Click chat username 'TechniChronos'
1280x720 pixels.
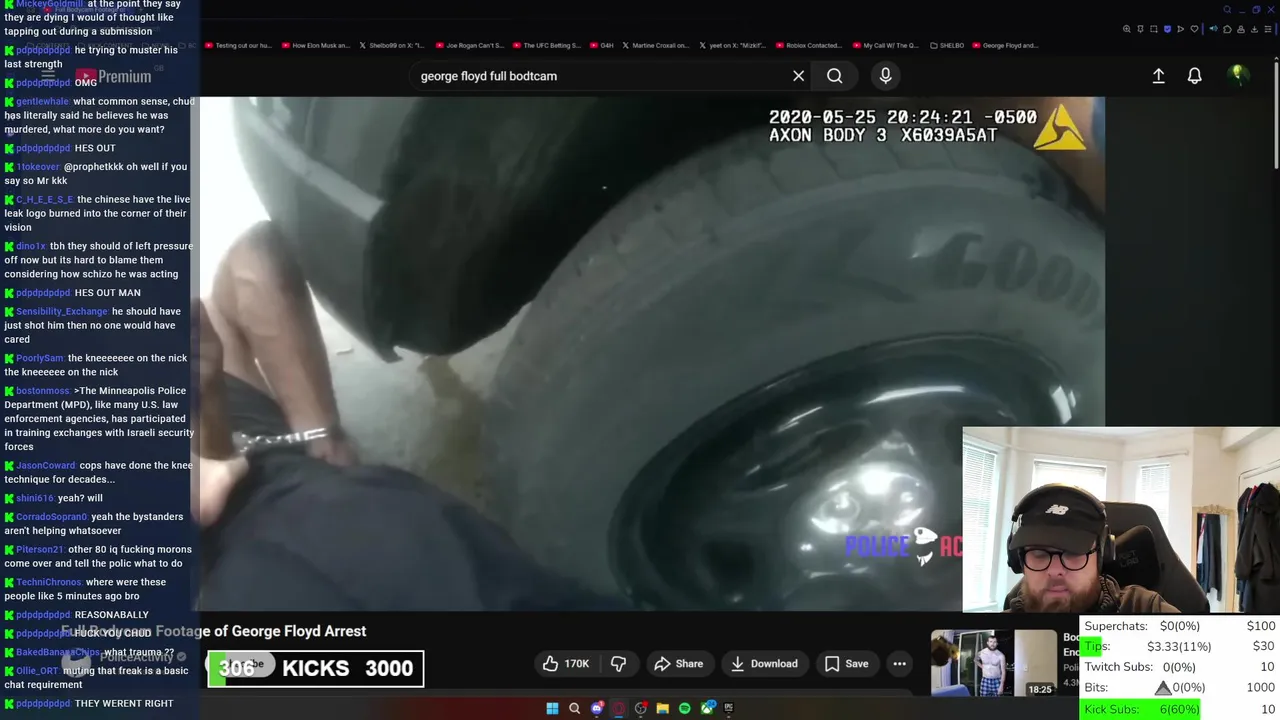coord(49,582)
